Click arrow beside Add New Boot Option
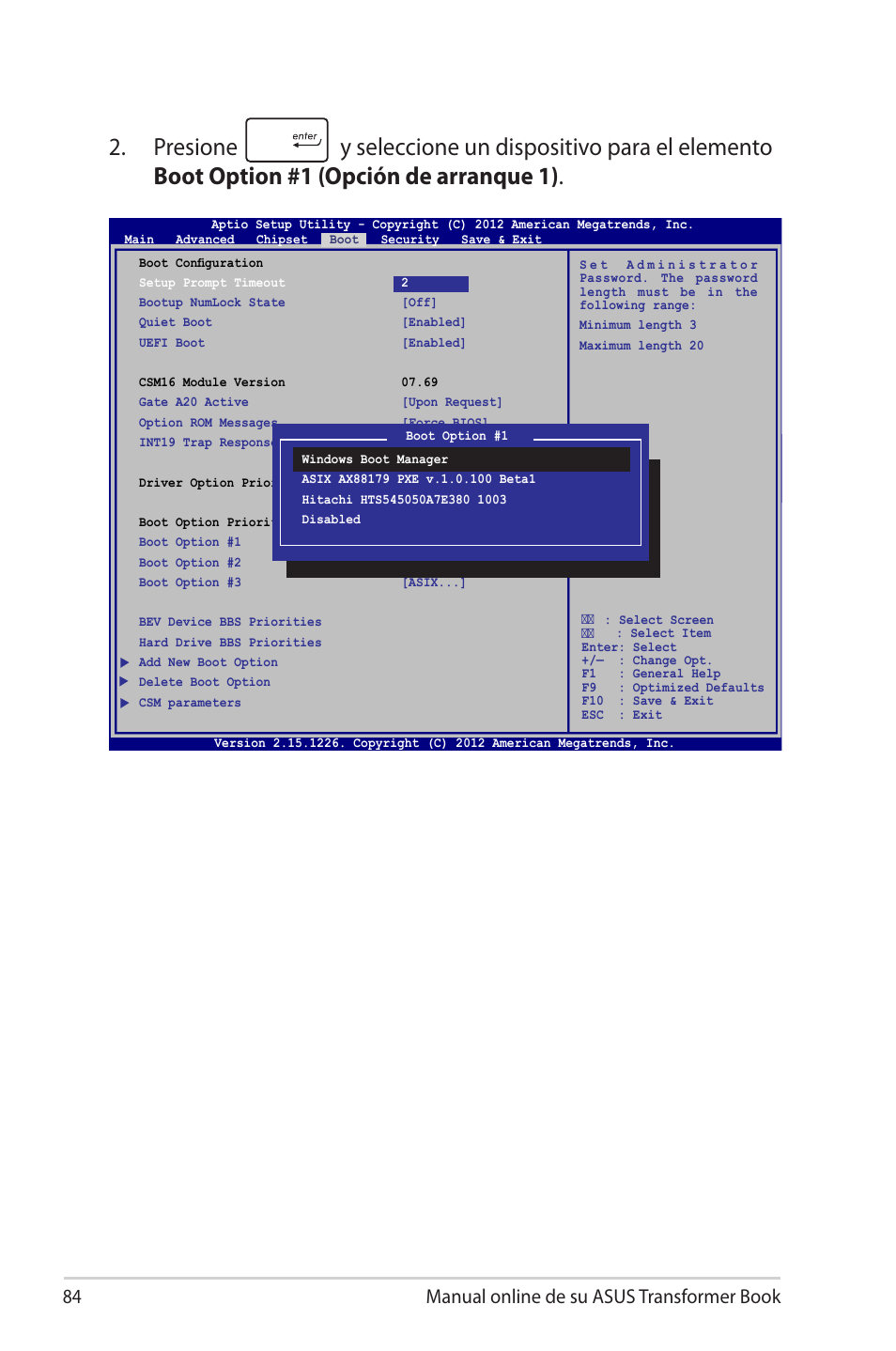 point(124,662)
